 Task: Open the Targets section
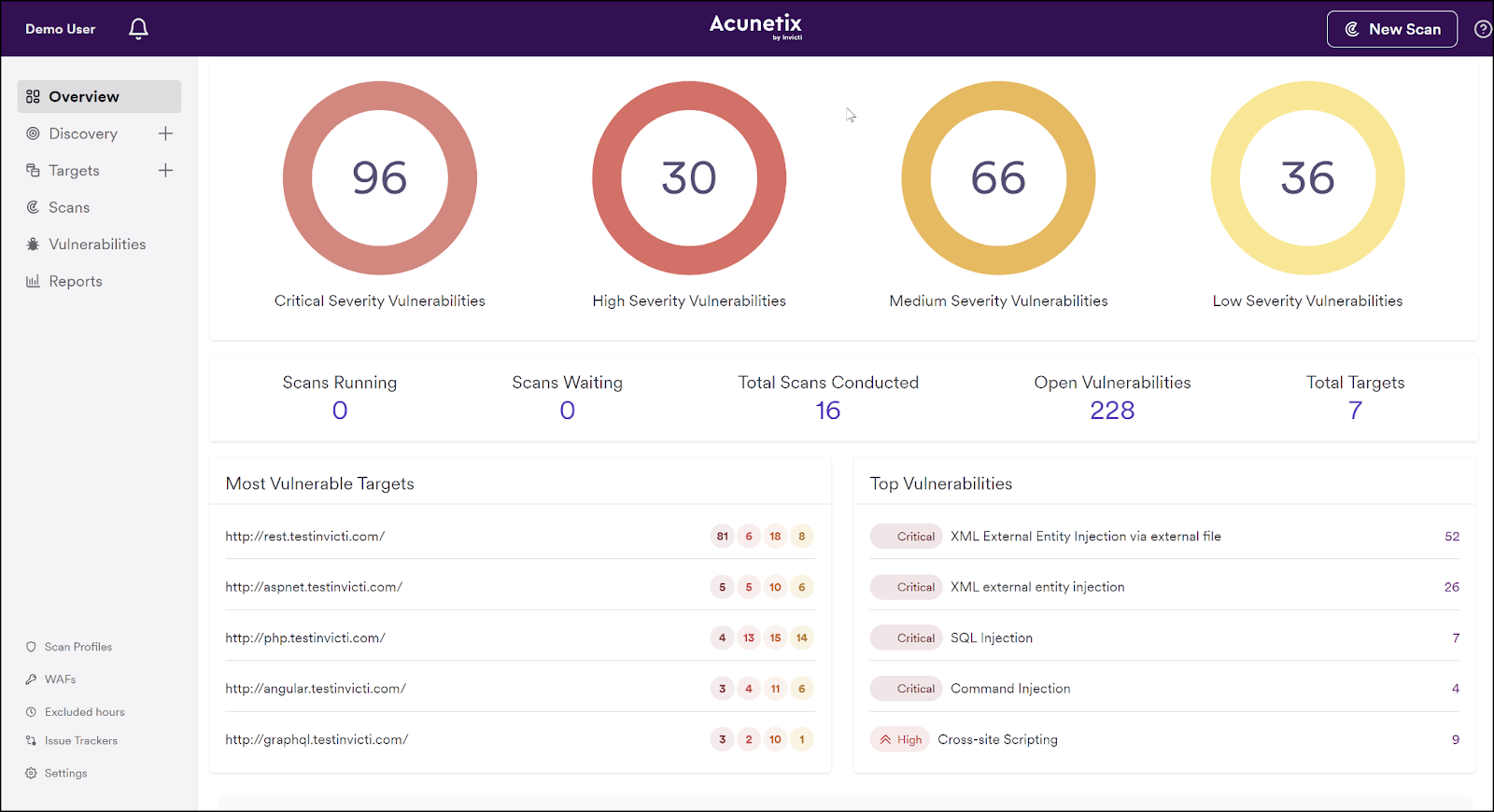74,171
